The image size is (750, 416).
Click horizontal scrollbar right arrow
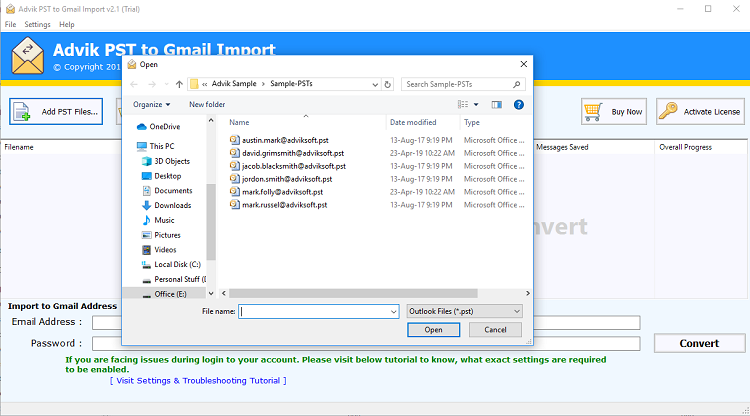click(x=528, y=293)
